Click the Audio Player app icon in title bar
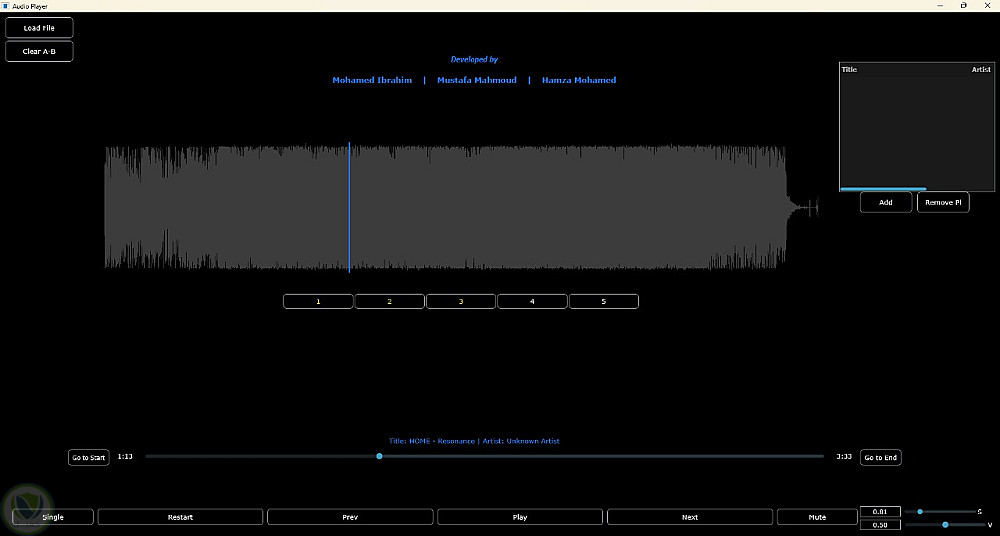 (x=6, y=6)
